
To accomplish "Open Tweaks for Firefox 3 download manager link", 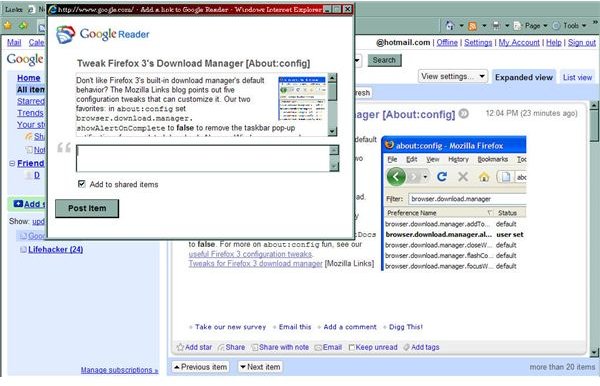I will tap(256, 264).
